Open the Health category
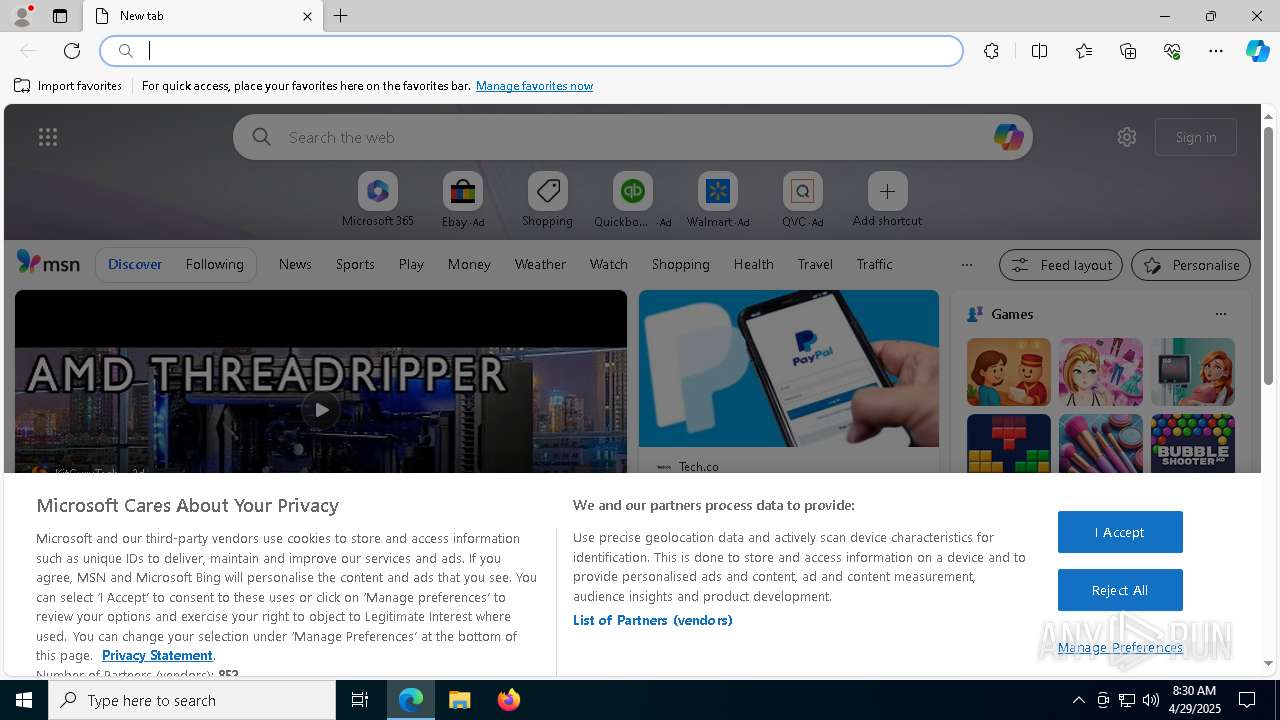 (x=753, y=264)
